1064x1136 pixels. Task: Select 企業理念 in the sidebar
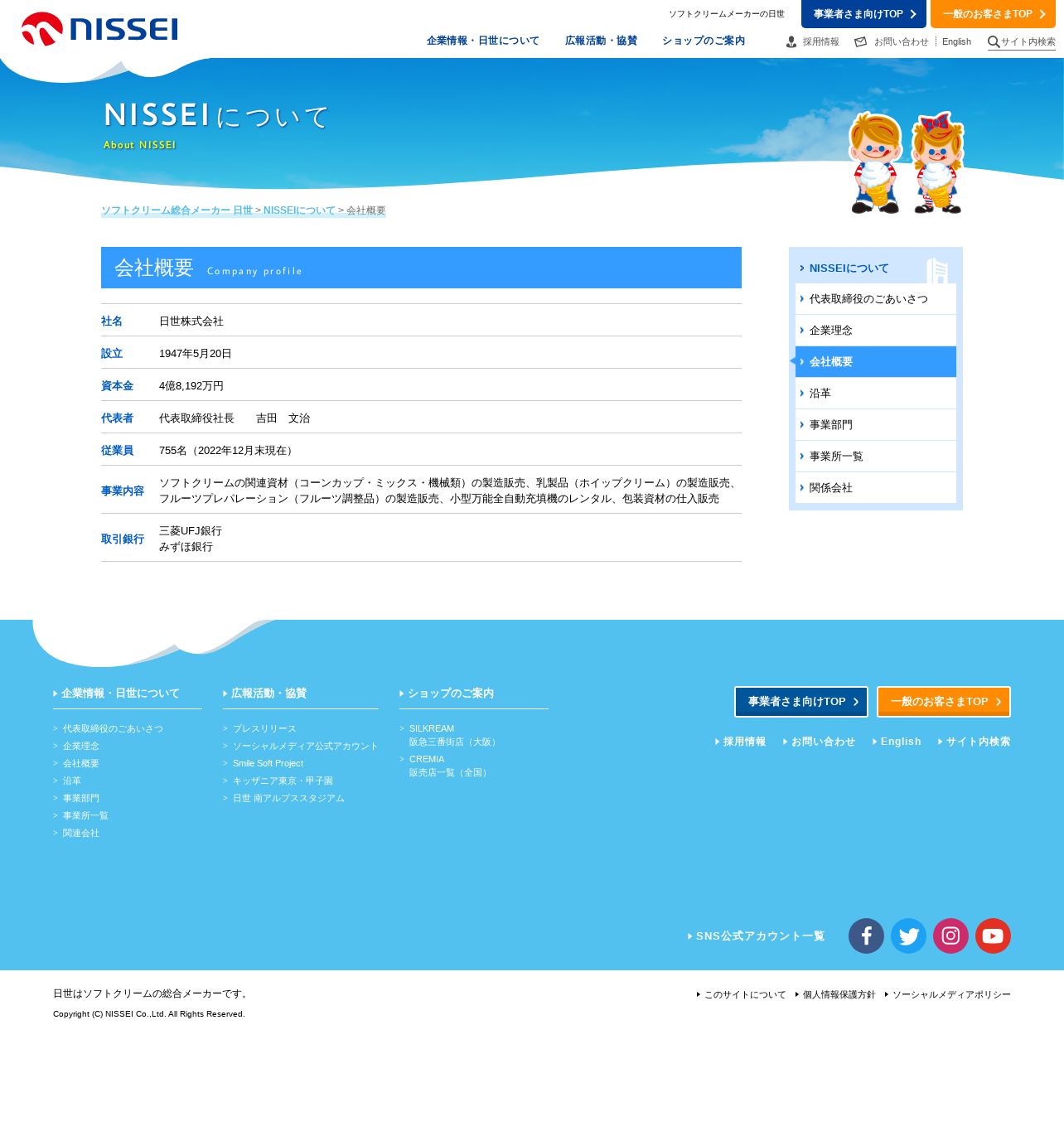pyautogui.click(x=876, y=331)
